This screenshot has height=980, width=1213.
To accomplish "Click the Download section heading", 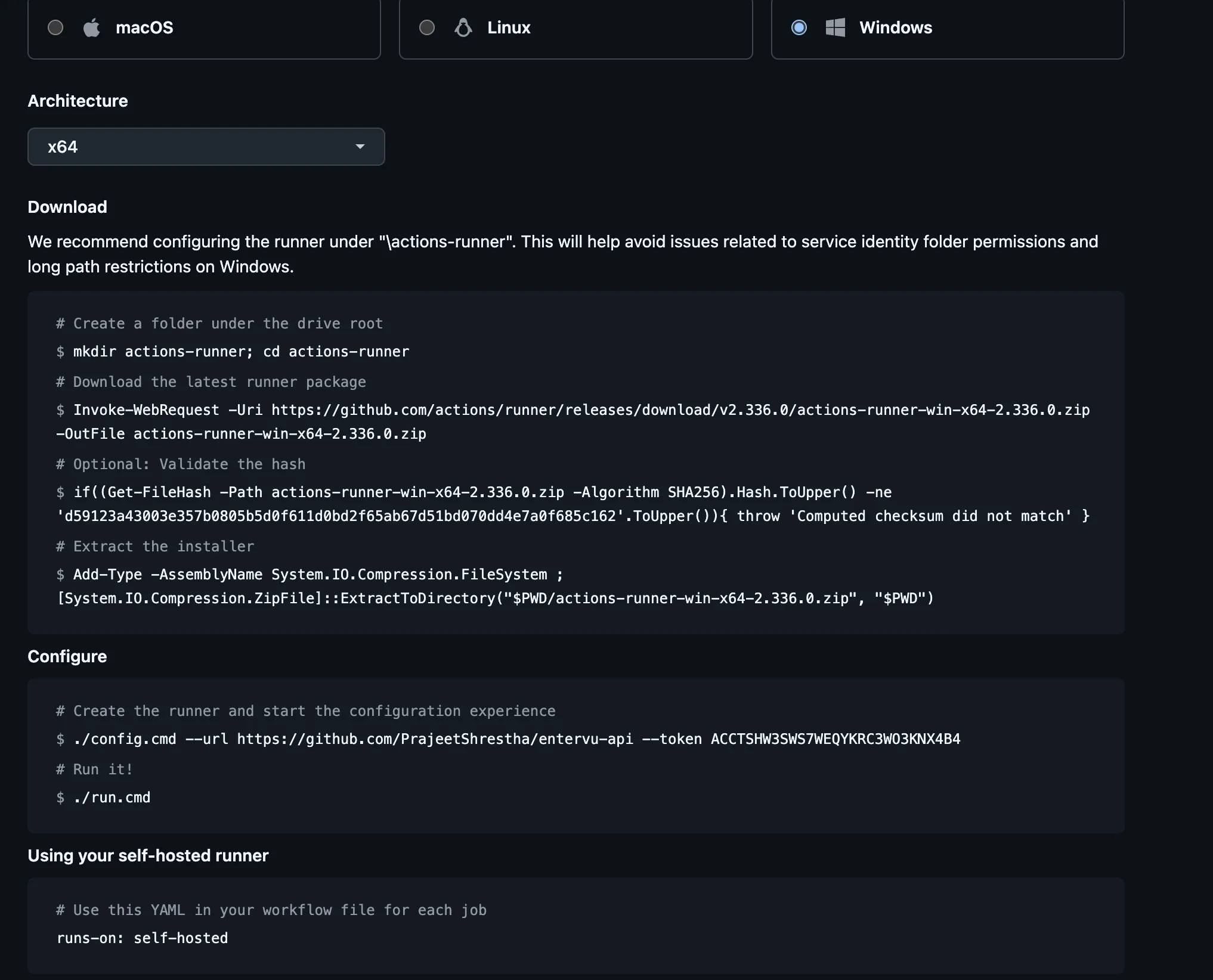I will tap(67, 207).
